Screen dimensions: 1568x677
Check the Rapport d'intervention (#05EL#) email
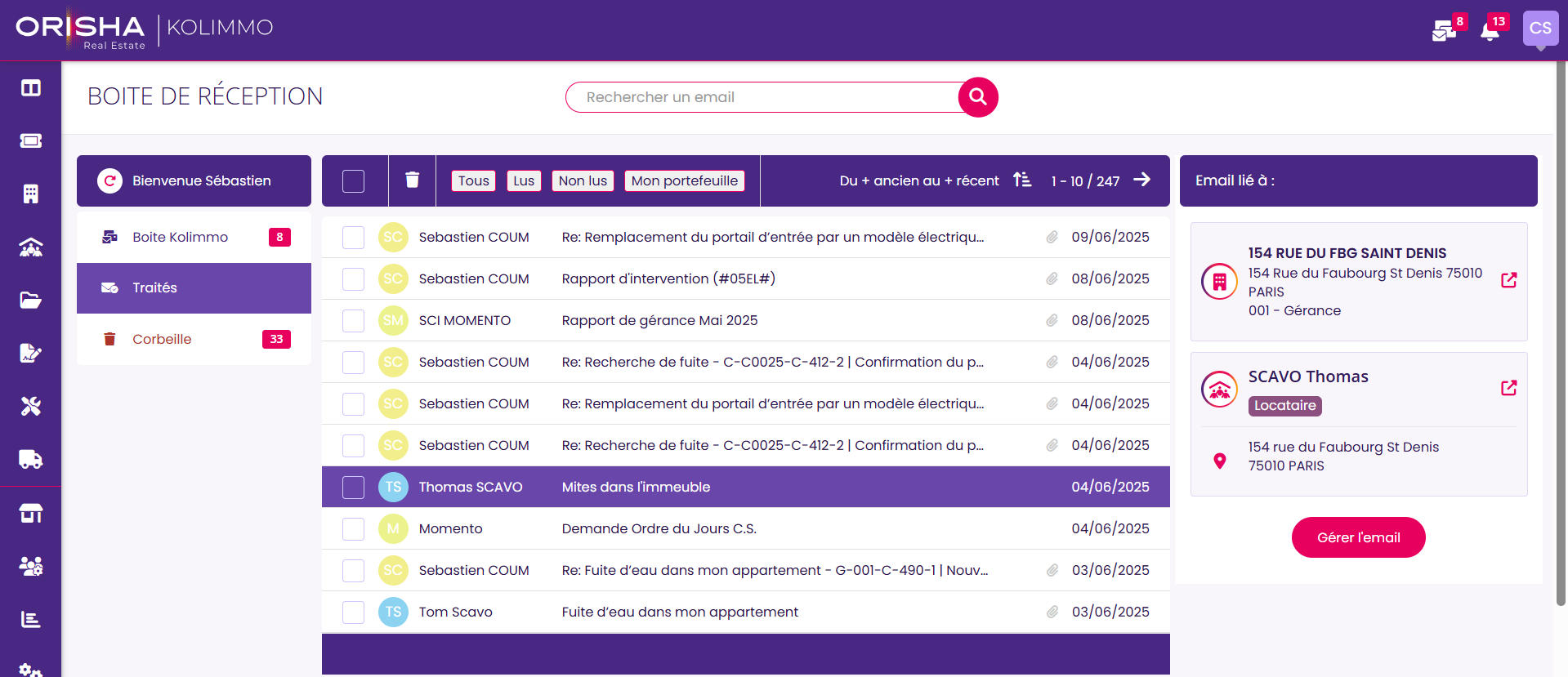point(353,278)
